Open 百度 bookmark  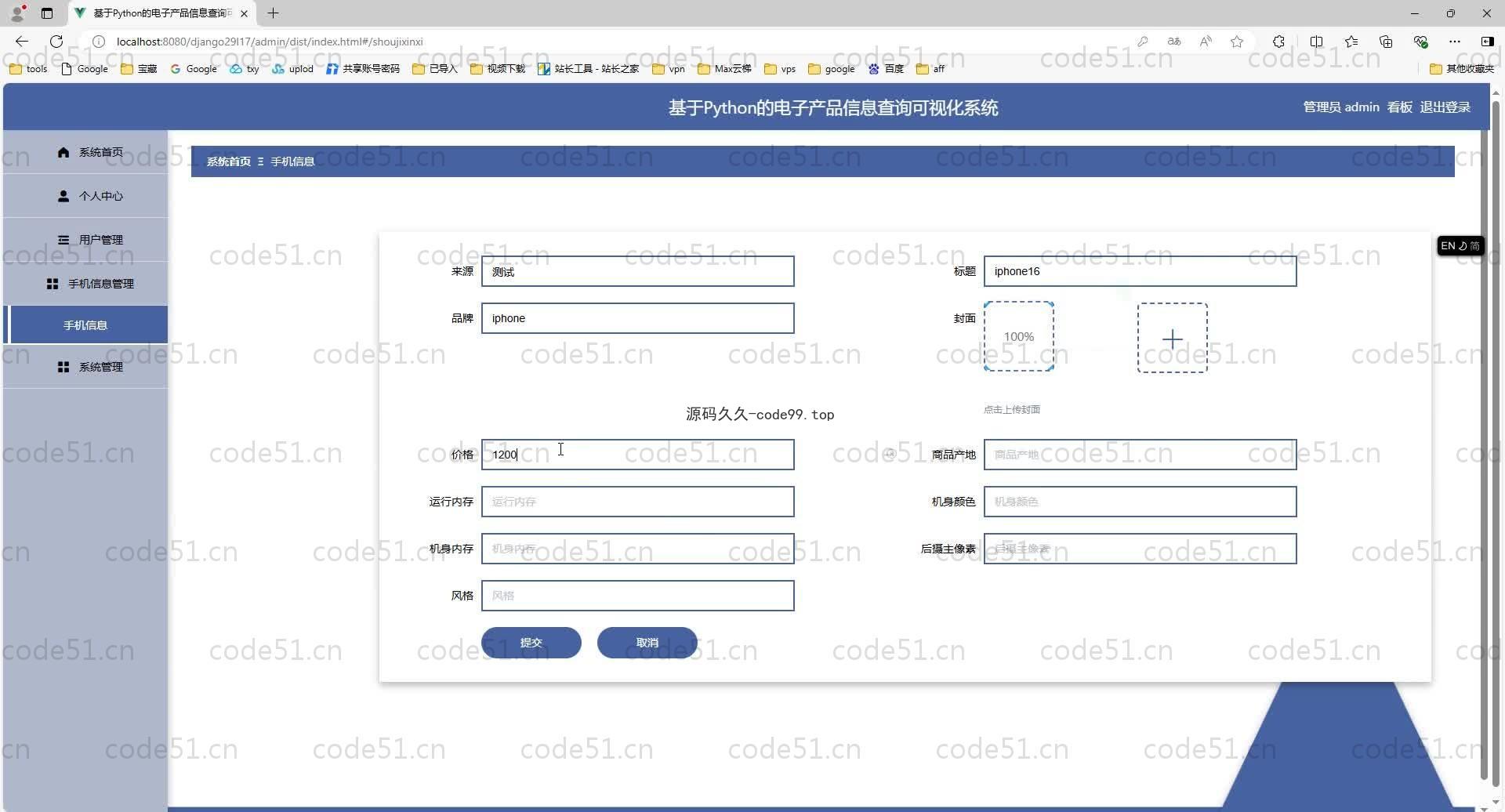pyautogui.click(x=887, y=69)
